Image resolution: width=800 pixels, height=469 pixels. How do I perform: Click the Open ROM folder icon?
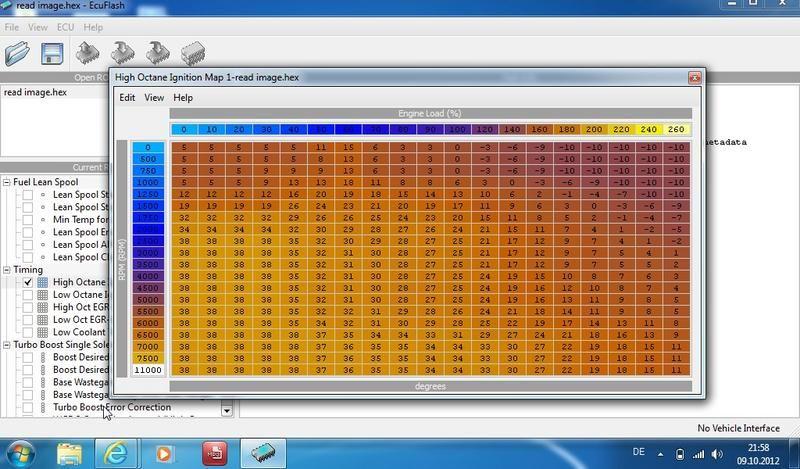[18, 53]
